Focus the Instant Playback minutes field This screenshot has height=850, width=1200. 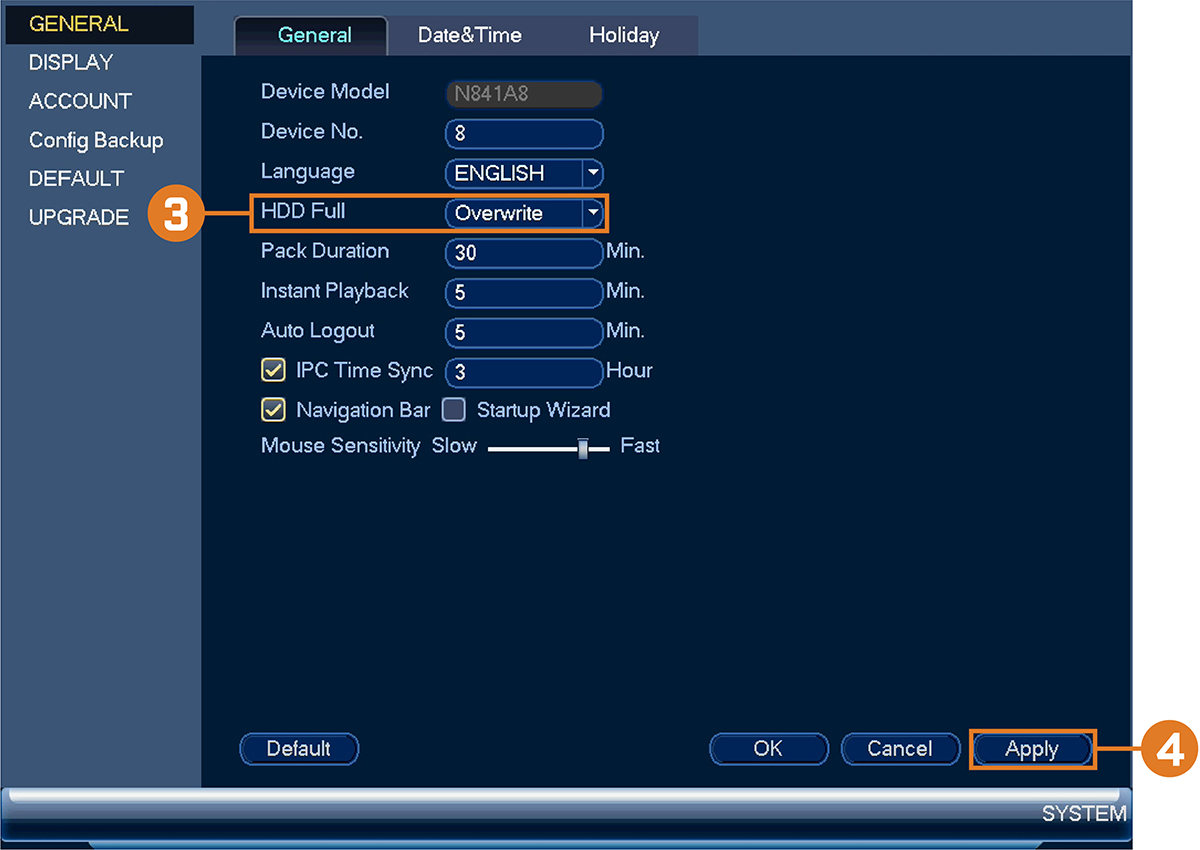(524, 293)
